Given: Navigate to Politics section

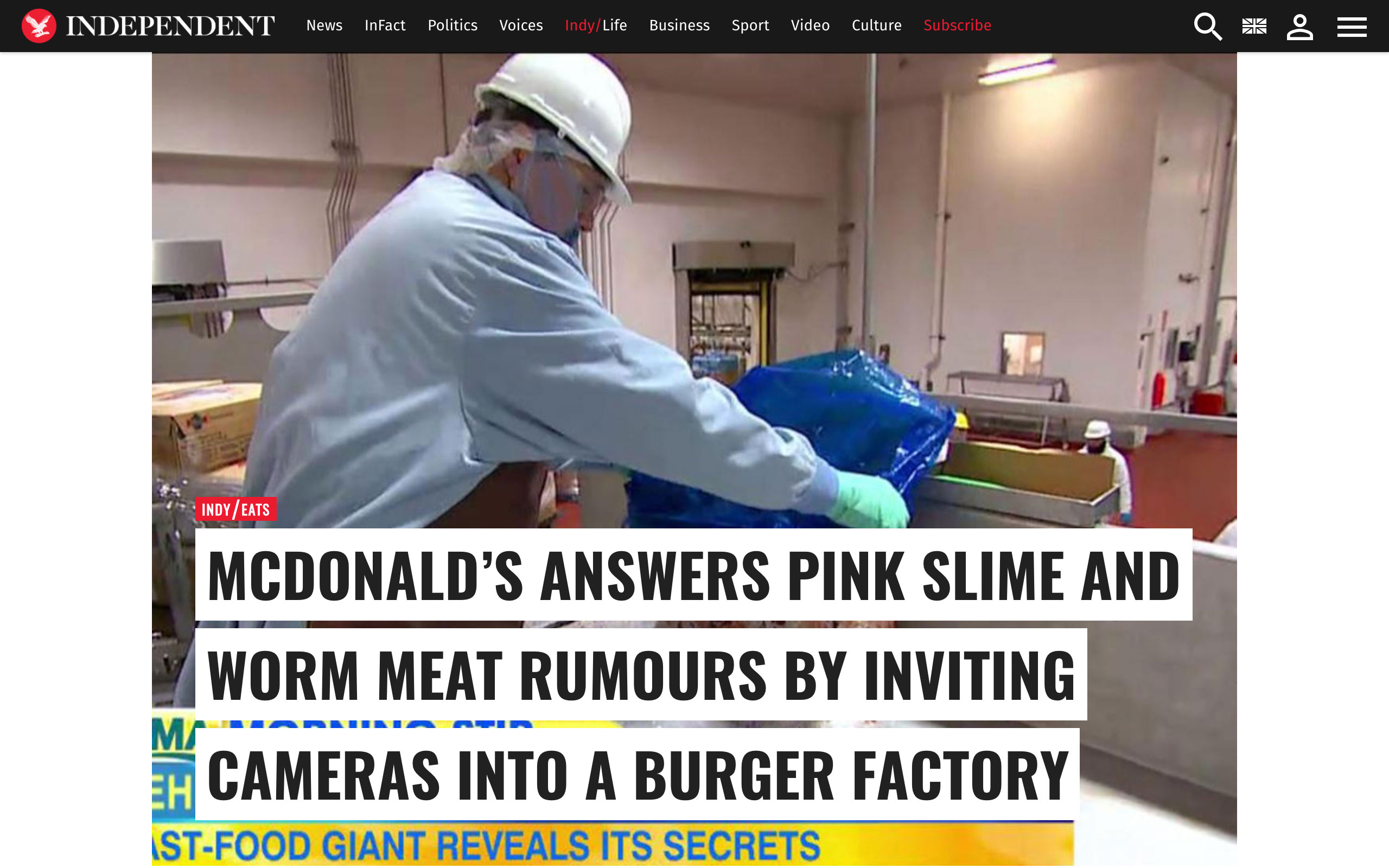Looking at the screenshot, I should (x=453, y=25).
